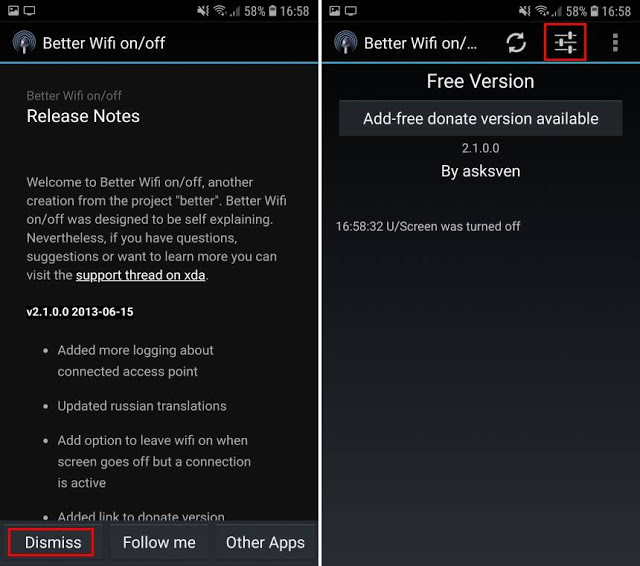The width and height of the screenshot is (640, 566).
Task: Tap the 2.1.0.0 version number text
Action: pos(480,148)
